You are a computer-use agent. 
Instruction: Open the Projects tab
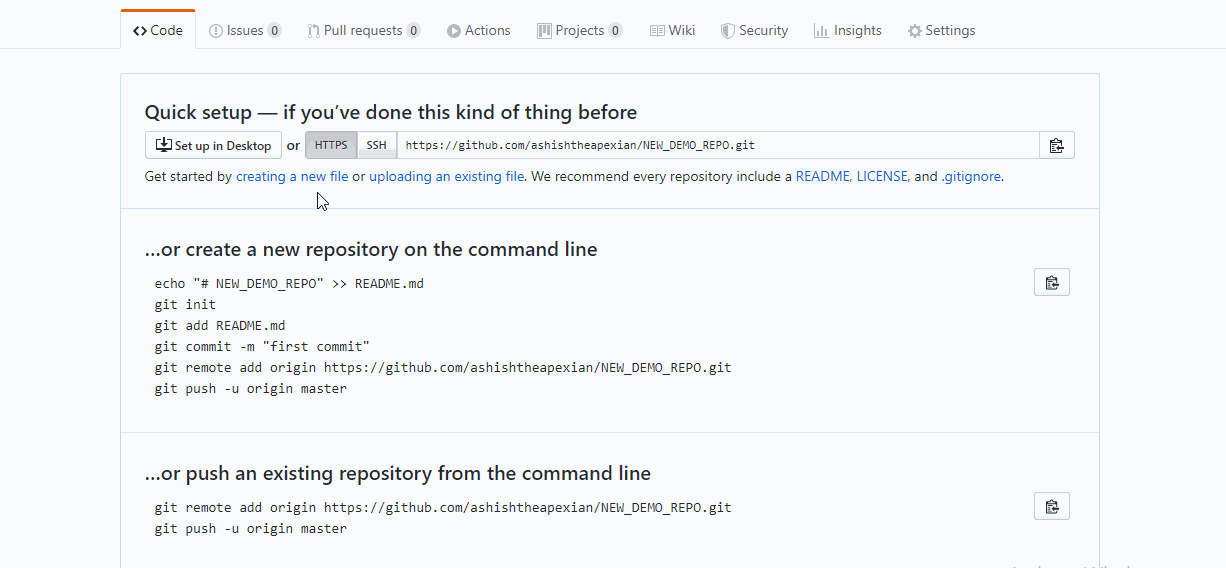(579, 30)
